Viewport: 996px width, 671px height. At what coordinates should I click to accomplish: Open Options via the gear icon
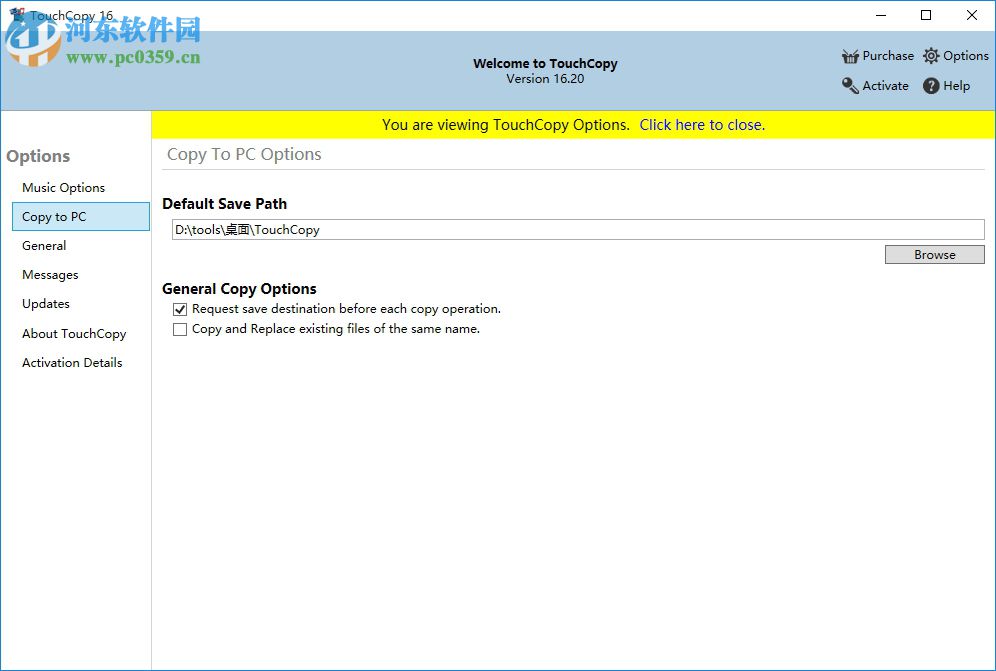(931, 56)
